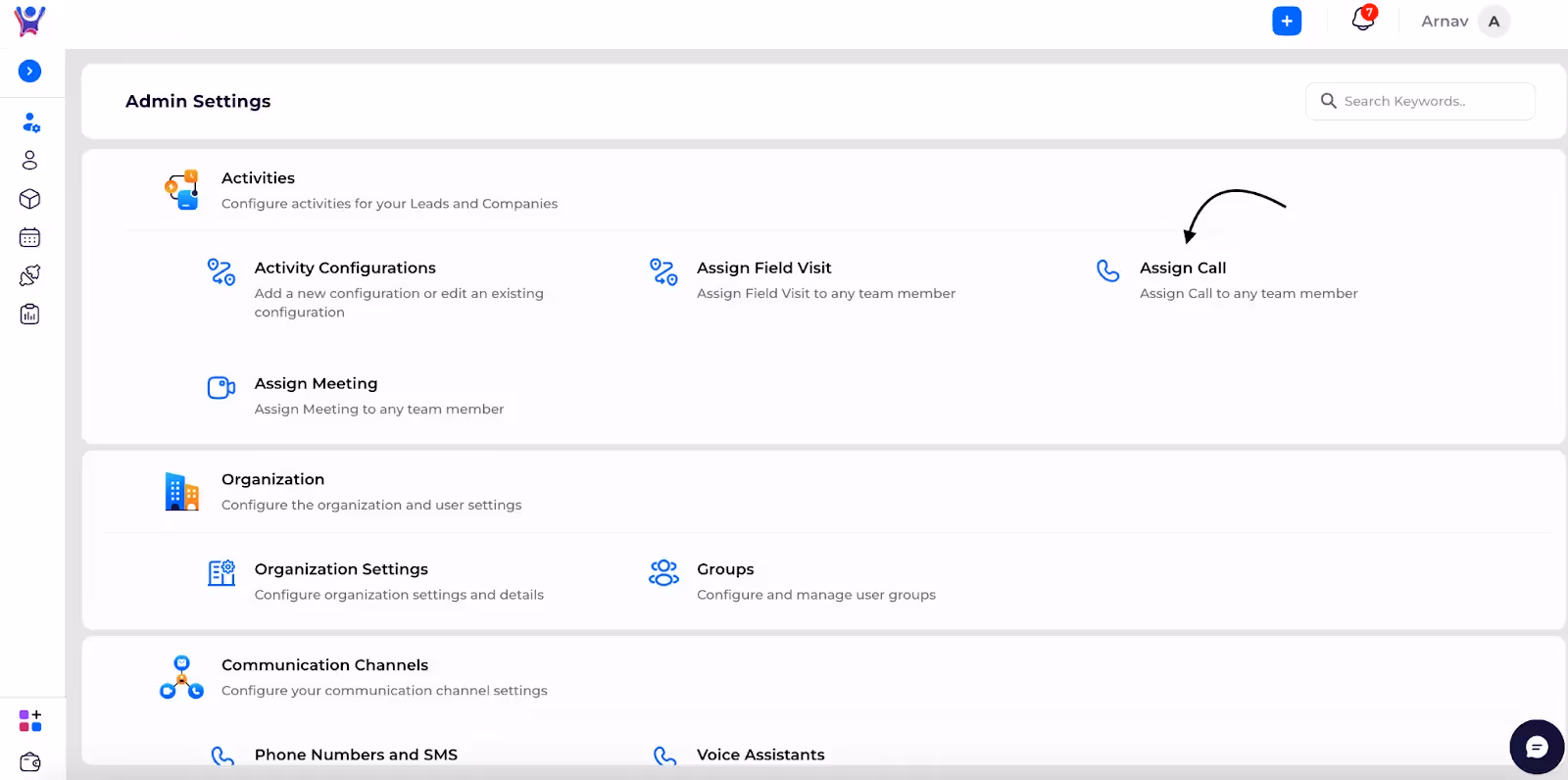Click the magnifier icon in the search box
The width and height of the screenshot is (1568, 780).
coord(1328,101)
